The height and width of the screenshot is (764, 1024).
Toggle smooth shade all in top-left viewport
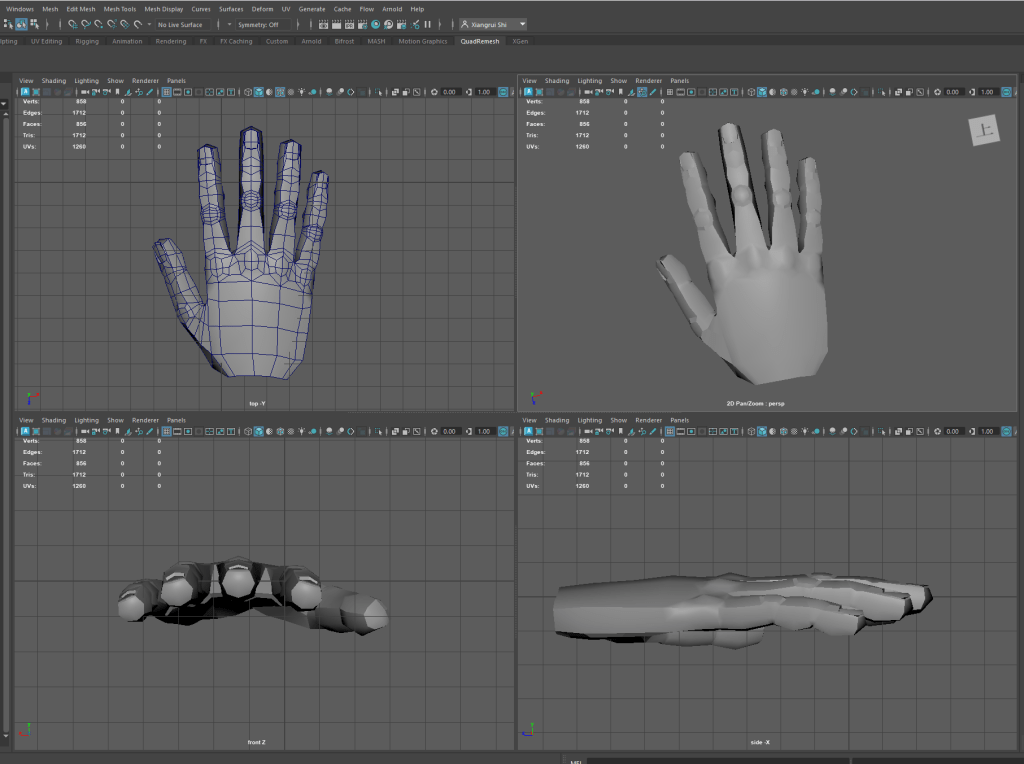[x=259, y=92]
